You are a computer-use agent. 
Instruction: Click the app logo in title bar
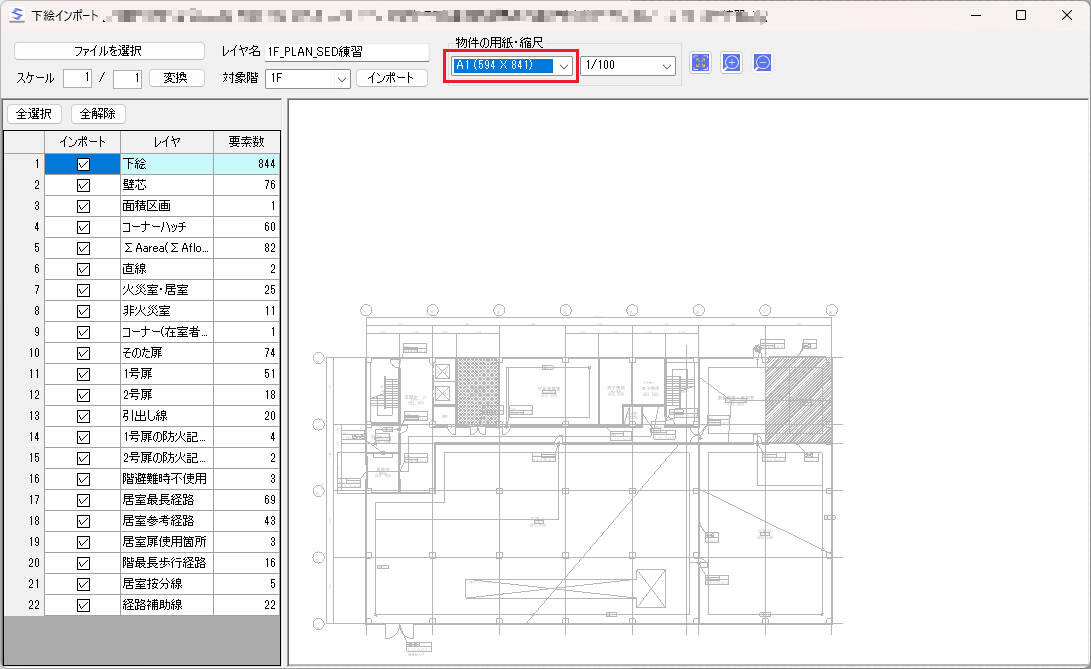coord(16,15)
